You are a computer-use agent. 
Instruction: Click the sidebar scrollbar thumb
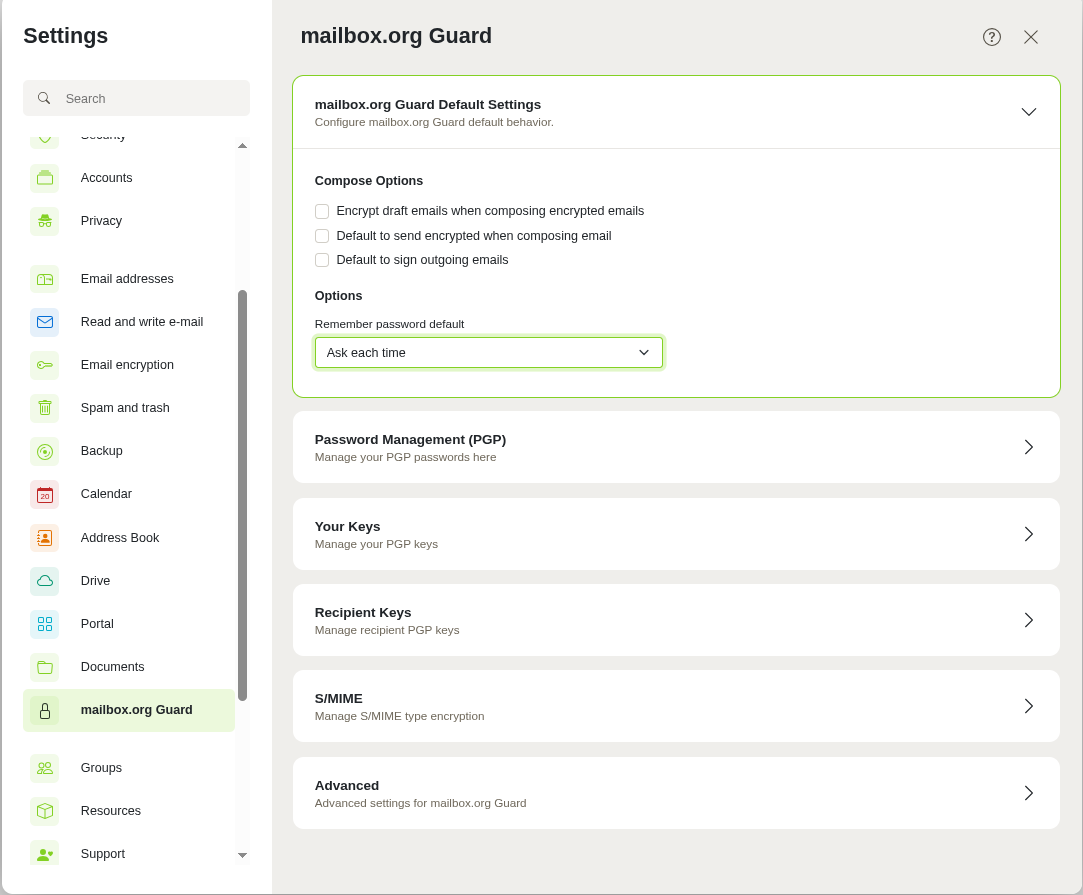[242, 495]
